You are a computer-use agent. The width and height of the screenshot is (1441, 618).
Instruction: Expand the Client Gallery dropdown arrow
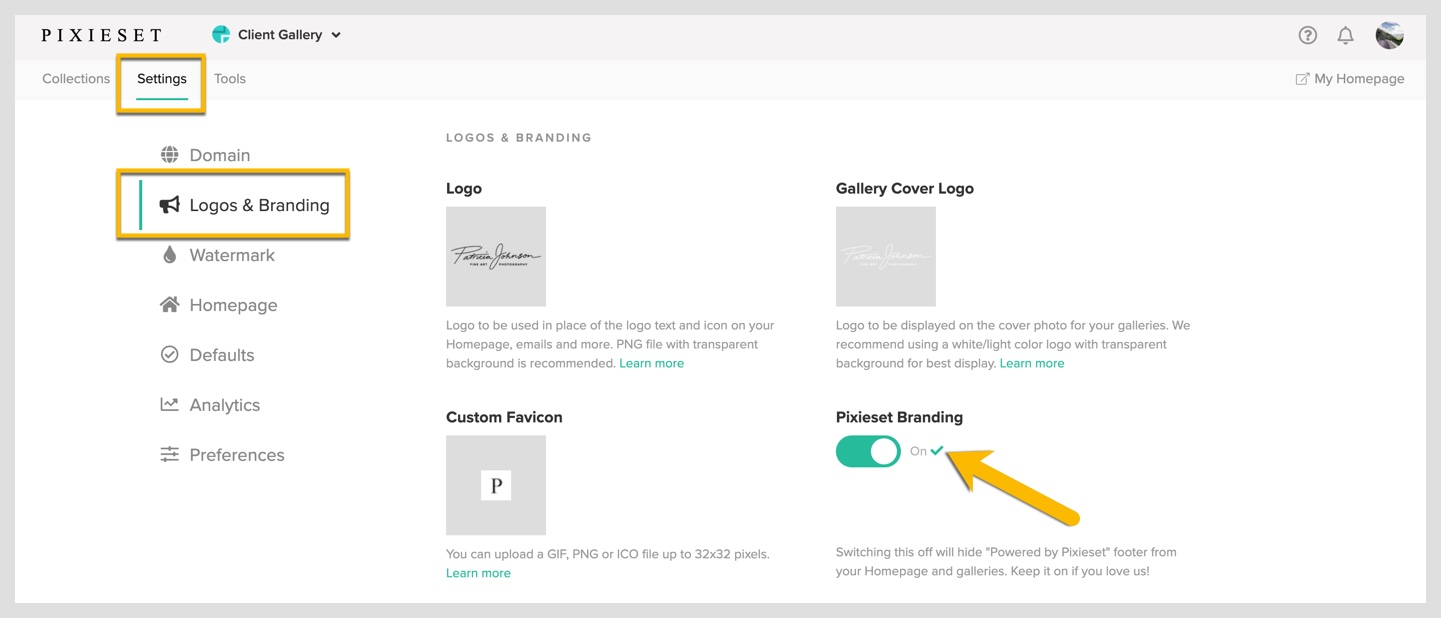tap(336, 35)
